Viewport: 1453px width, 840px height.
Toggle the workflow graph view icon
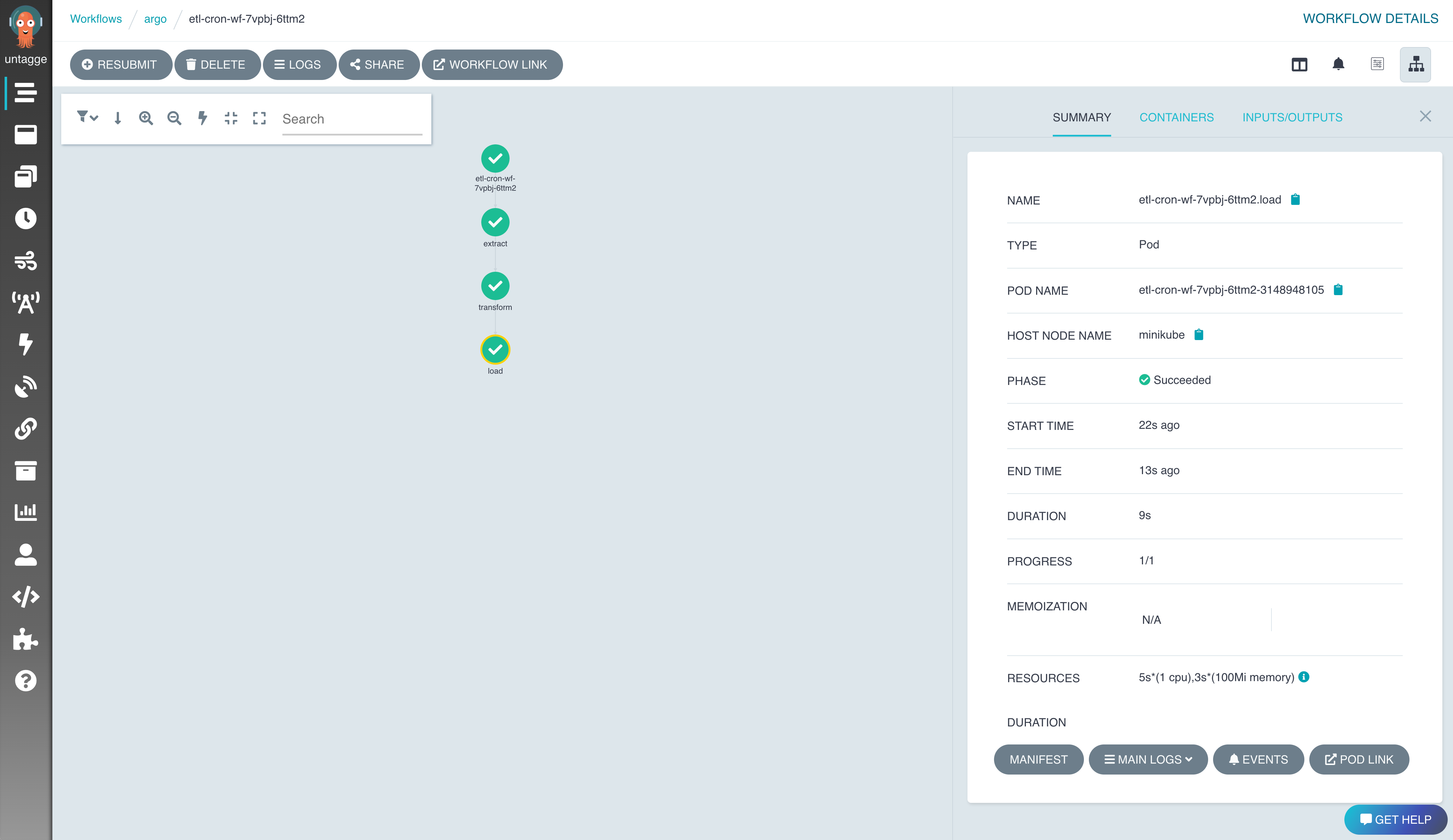point(1415,64)
